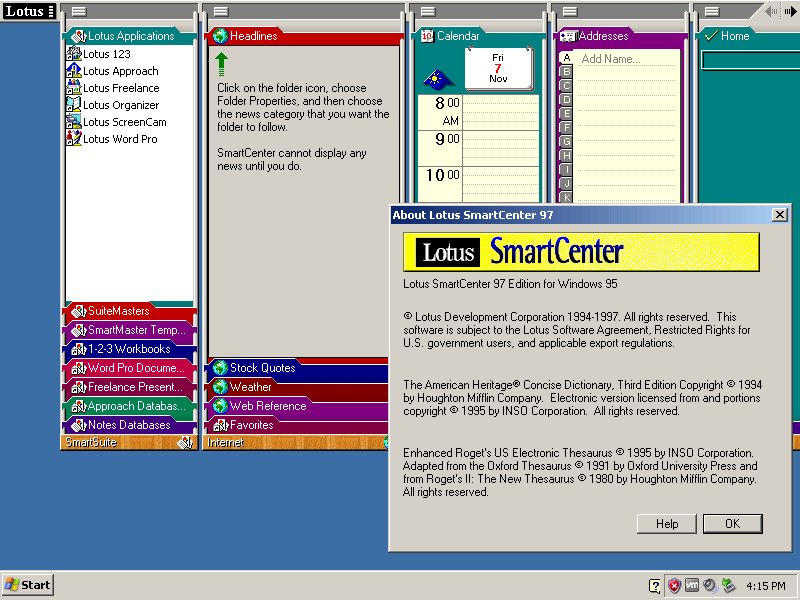Click the 4:15 PM clock
This screenshot has width=800, height=600.
766,586
